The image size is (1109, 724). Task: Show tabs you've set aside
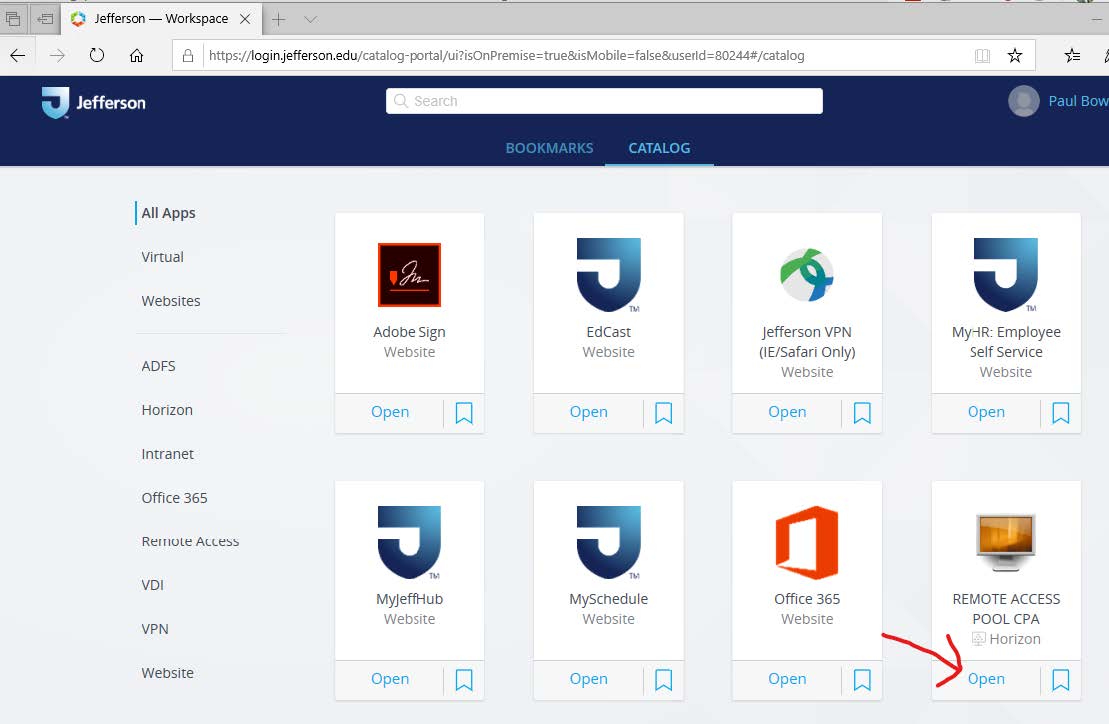[13, 19]
